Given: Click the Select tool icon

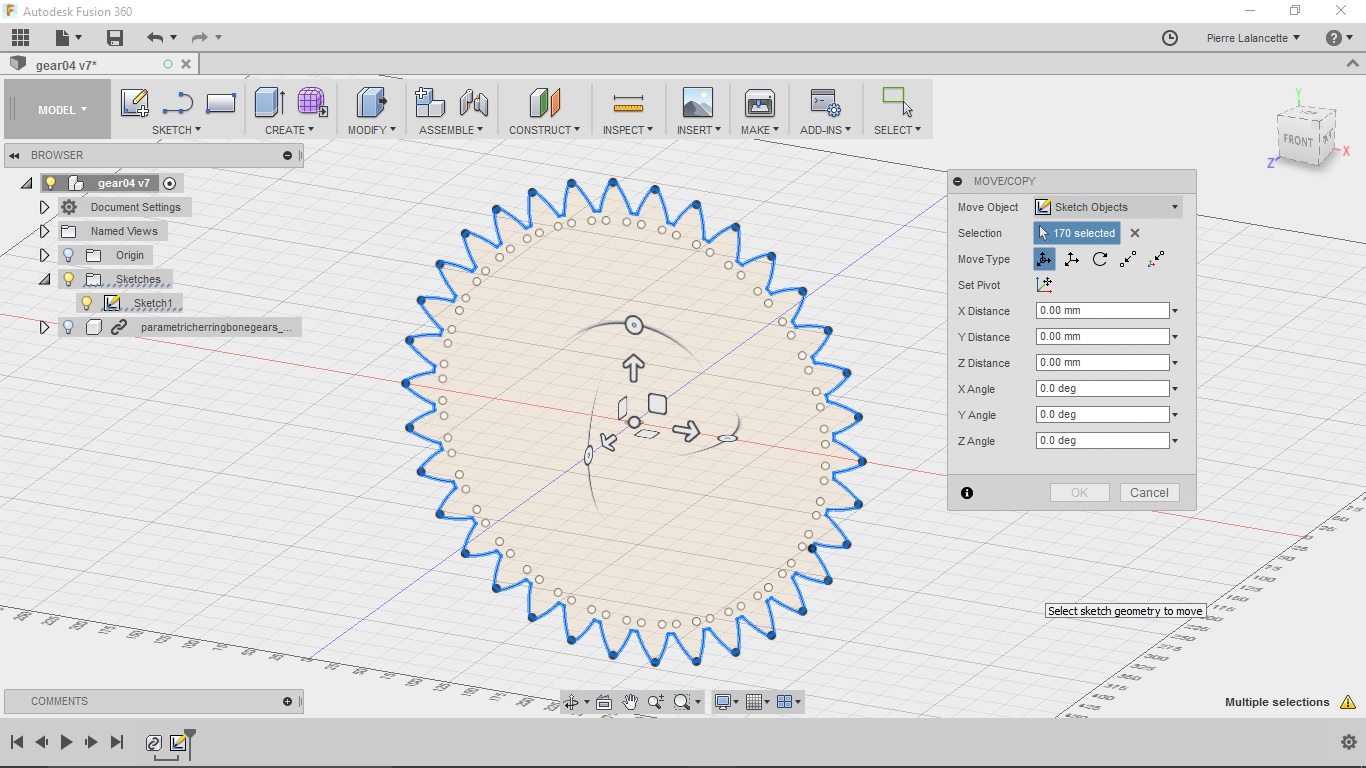Looking at the screenshot, I should coord(897,102).
